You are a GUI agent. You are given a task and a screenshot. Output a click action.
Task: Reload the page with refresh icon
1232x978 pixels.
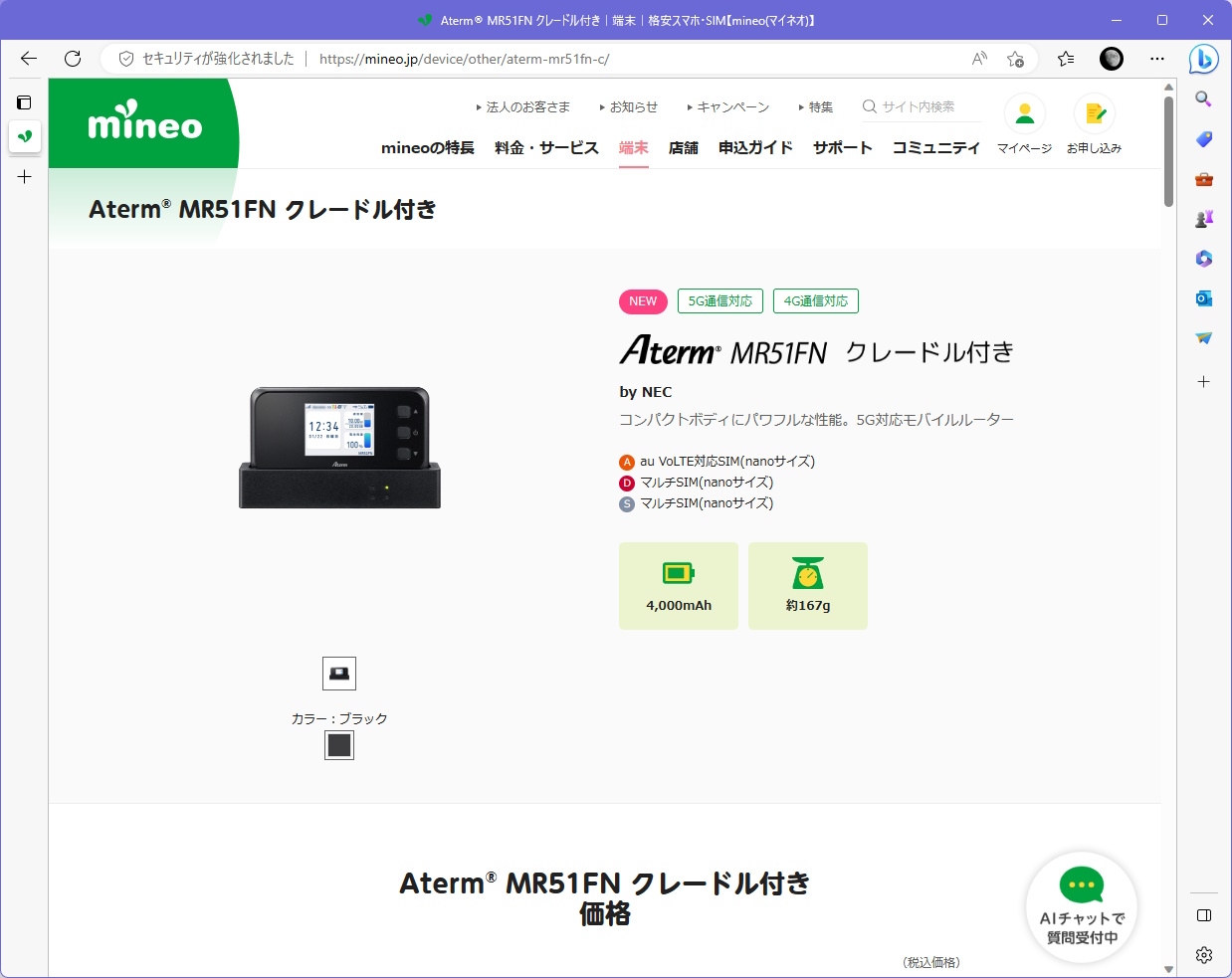(x=73, y=59)
